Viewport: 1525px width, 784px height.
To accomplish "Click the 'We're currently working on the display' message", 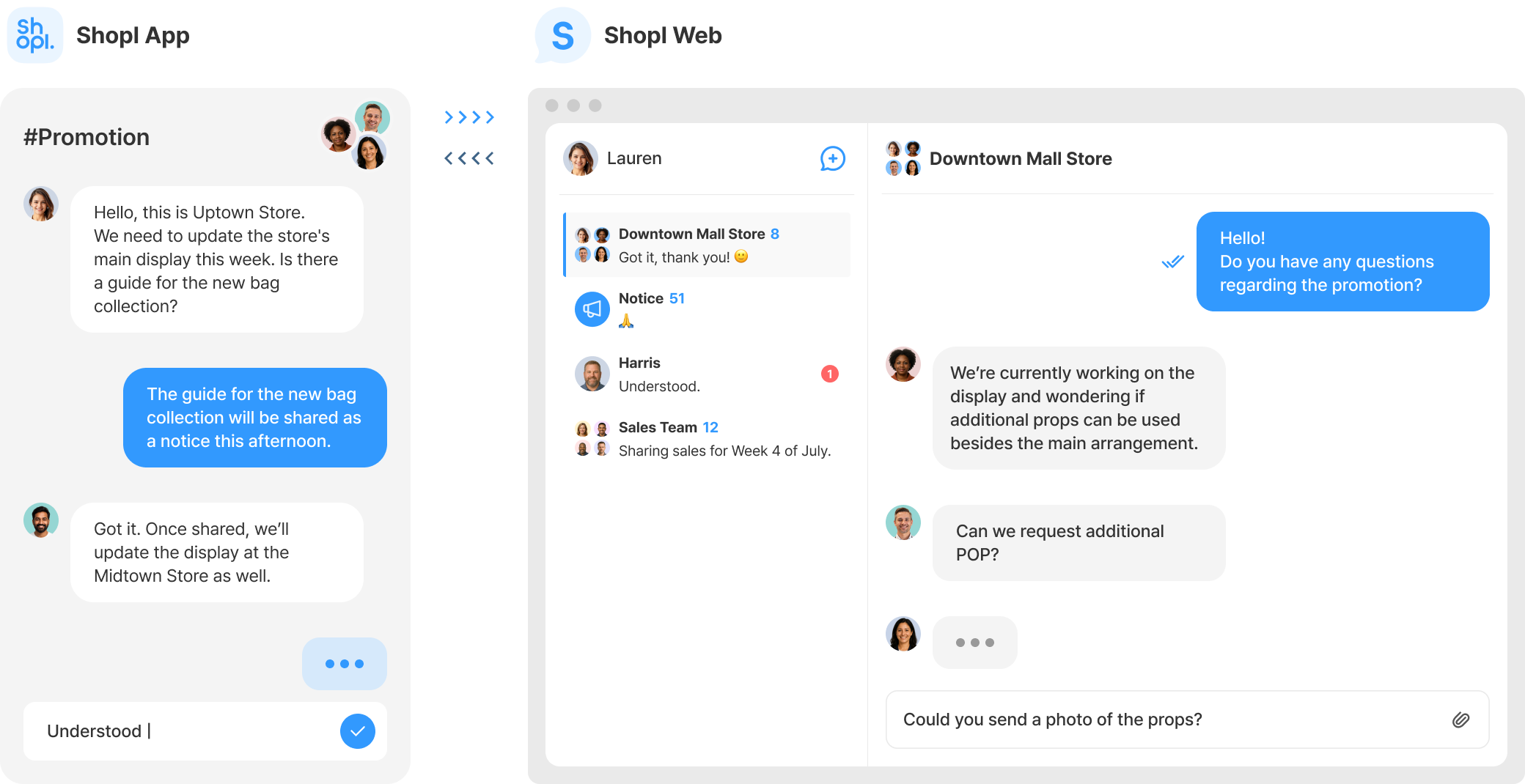I will tap(1079, 408).
